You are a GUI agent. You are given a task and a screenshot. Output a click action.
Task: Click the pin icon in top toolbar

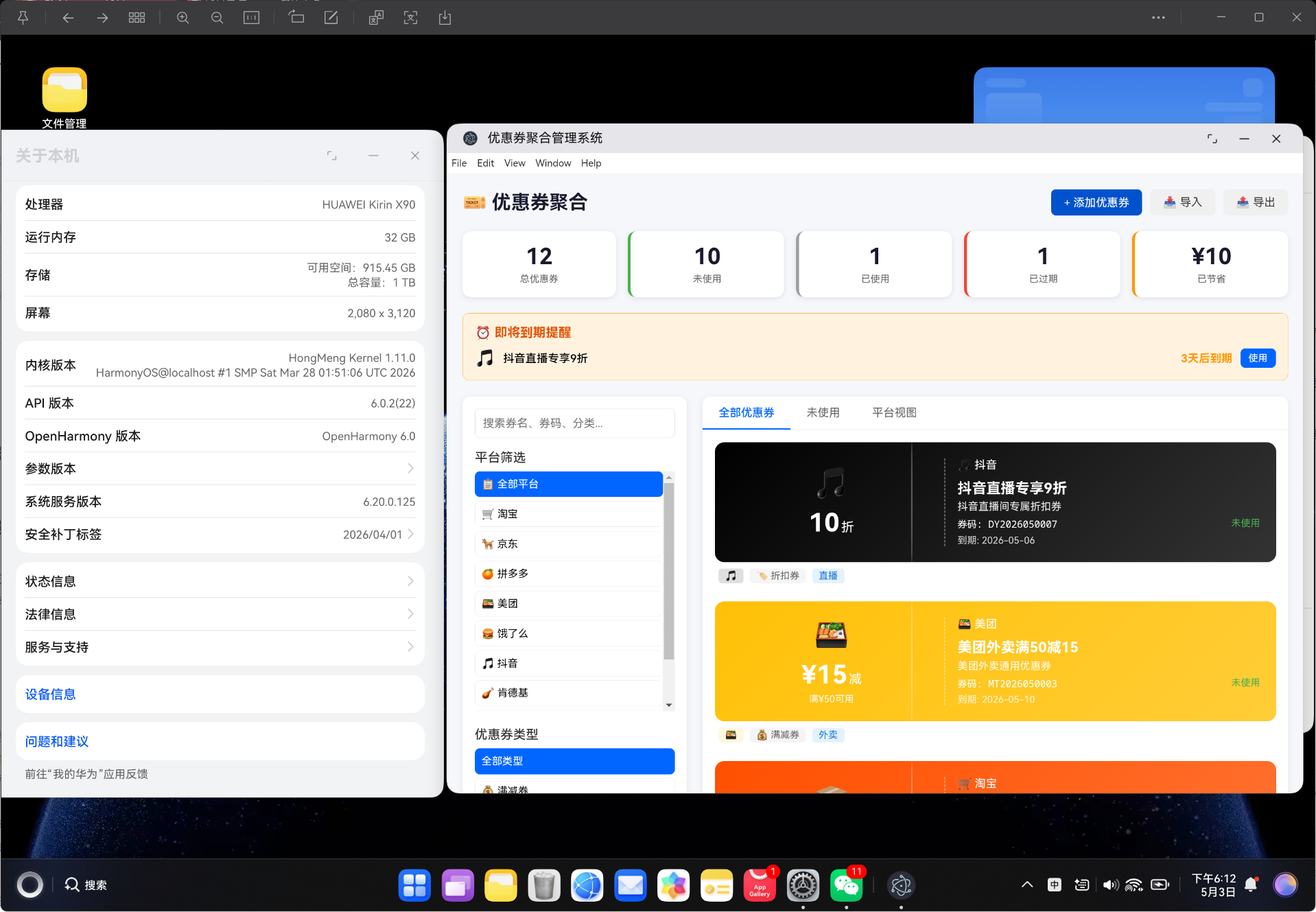23,18
